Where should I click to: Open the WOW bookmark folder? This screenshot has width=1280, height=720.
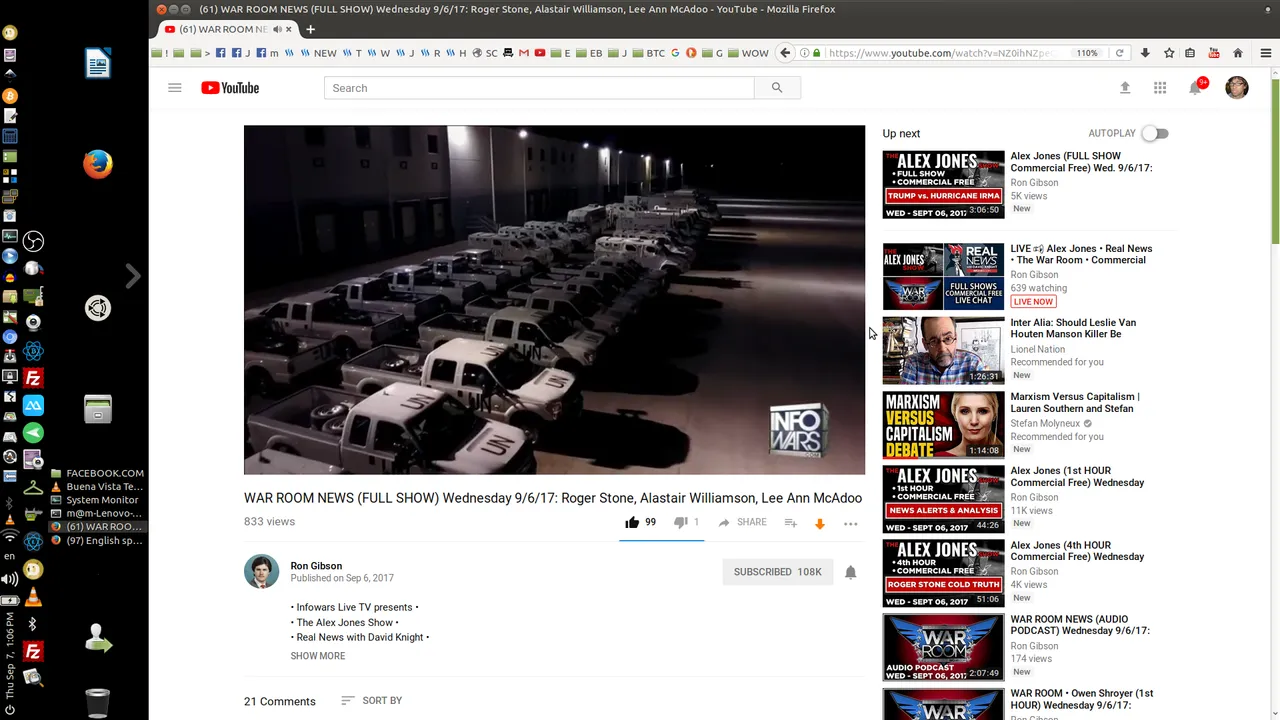(x=748, y=53)
